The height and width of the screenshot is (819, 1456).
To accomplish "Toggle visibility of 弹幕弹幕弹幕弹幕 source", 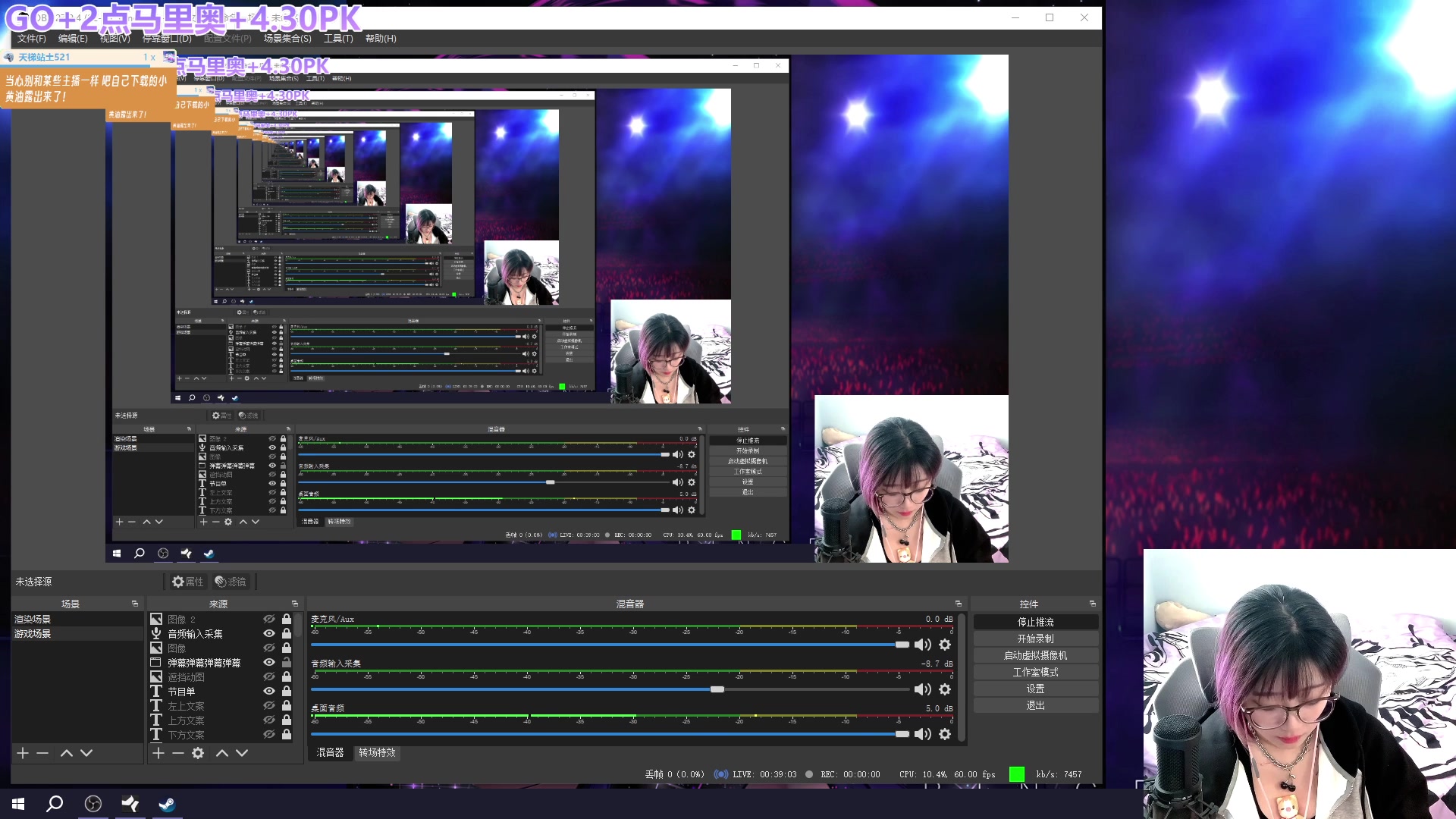I will coord(268,662).
